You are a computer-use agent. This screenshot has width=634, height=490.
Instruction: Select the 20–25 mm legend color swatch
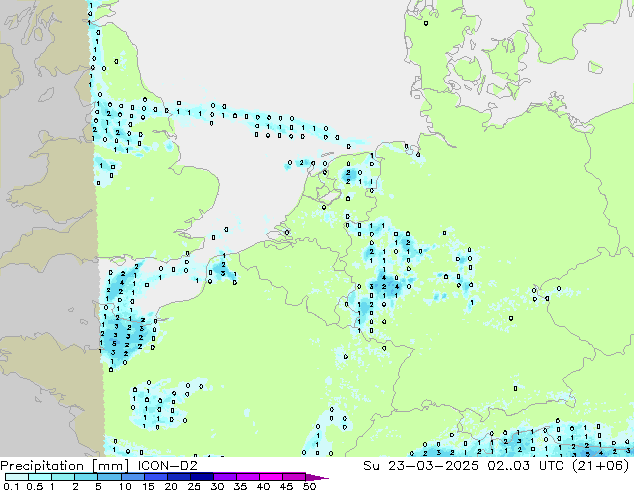178,477
